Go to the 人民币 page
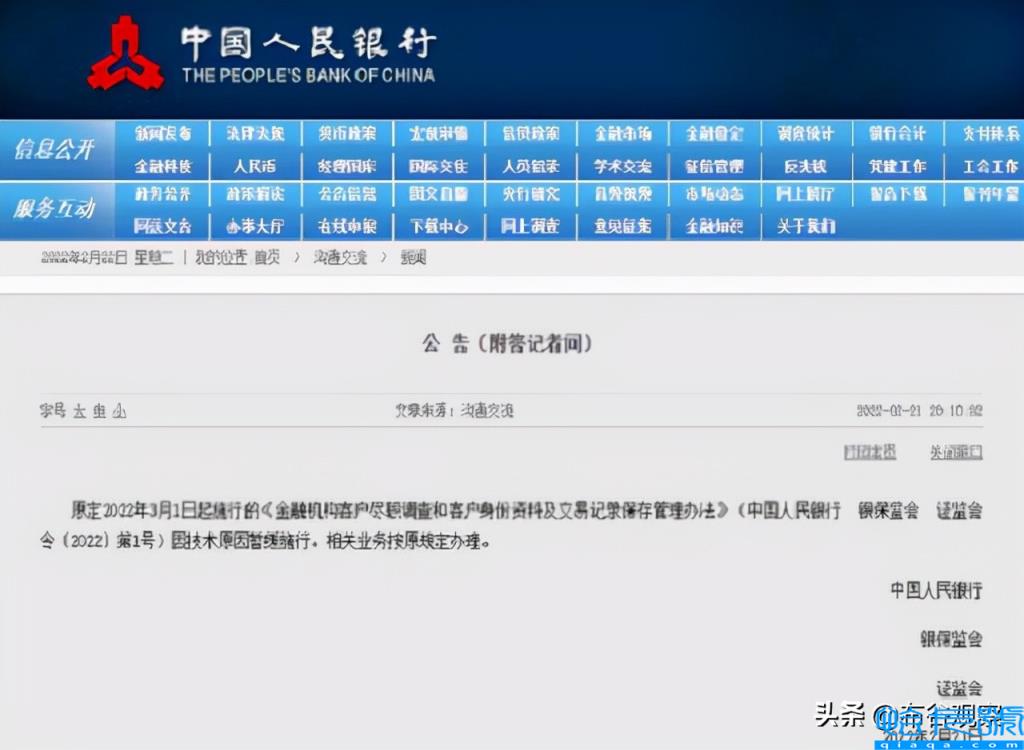The image size is (1024, 750). click(x=255, y=167)
